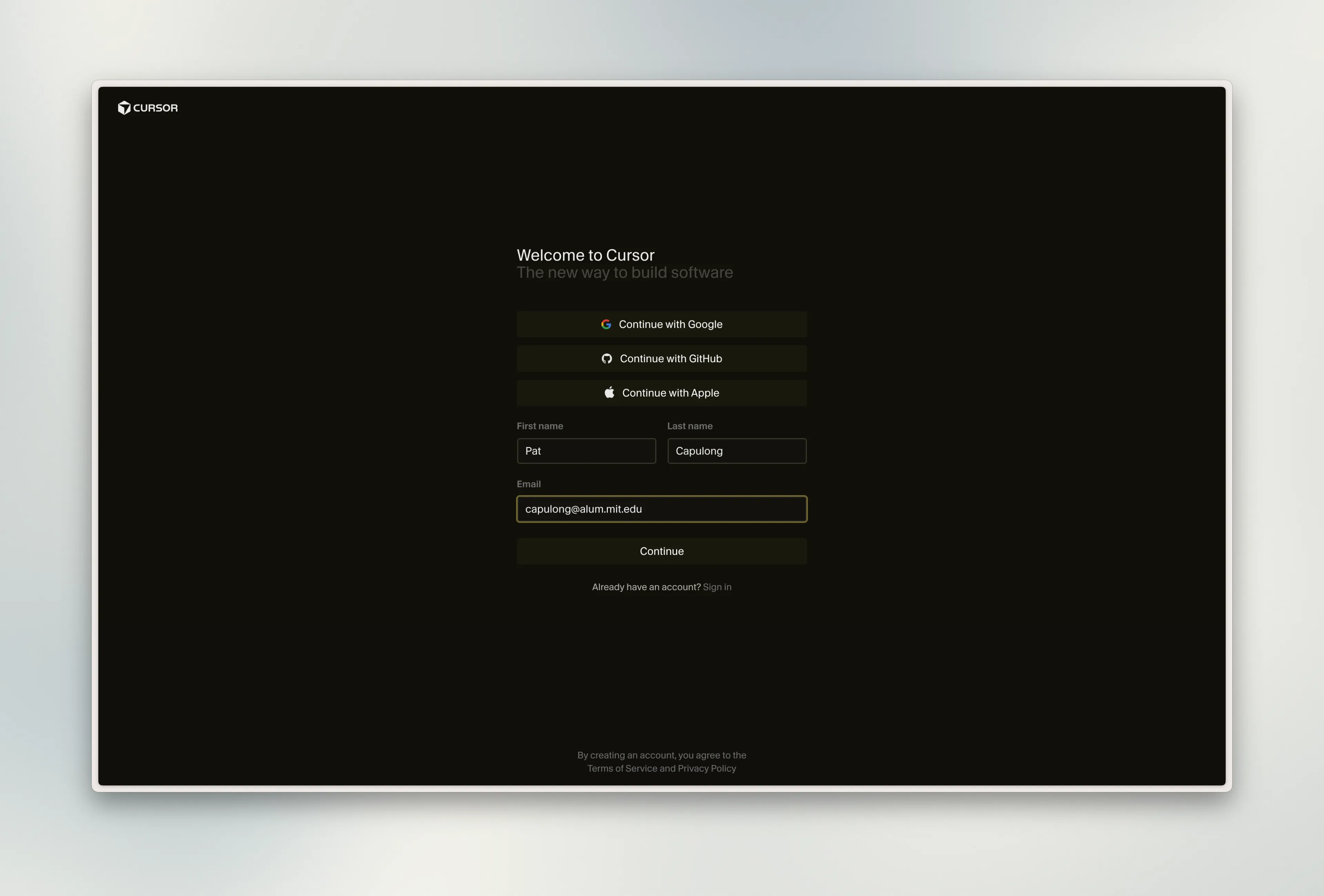Click the GitHub octocat icon

(607, 359)
